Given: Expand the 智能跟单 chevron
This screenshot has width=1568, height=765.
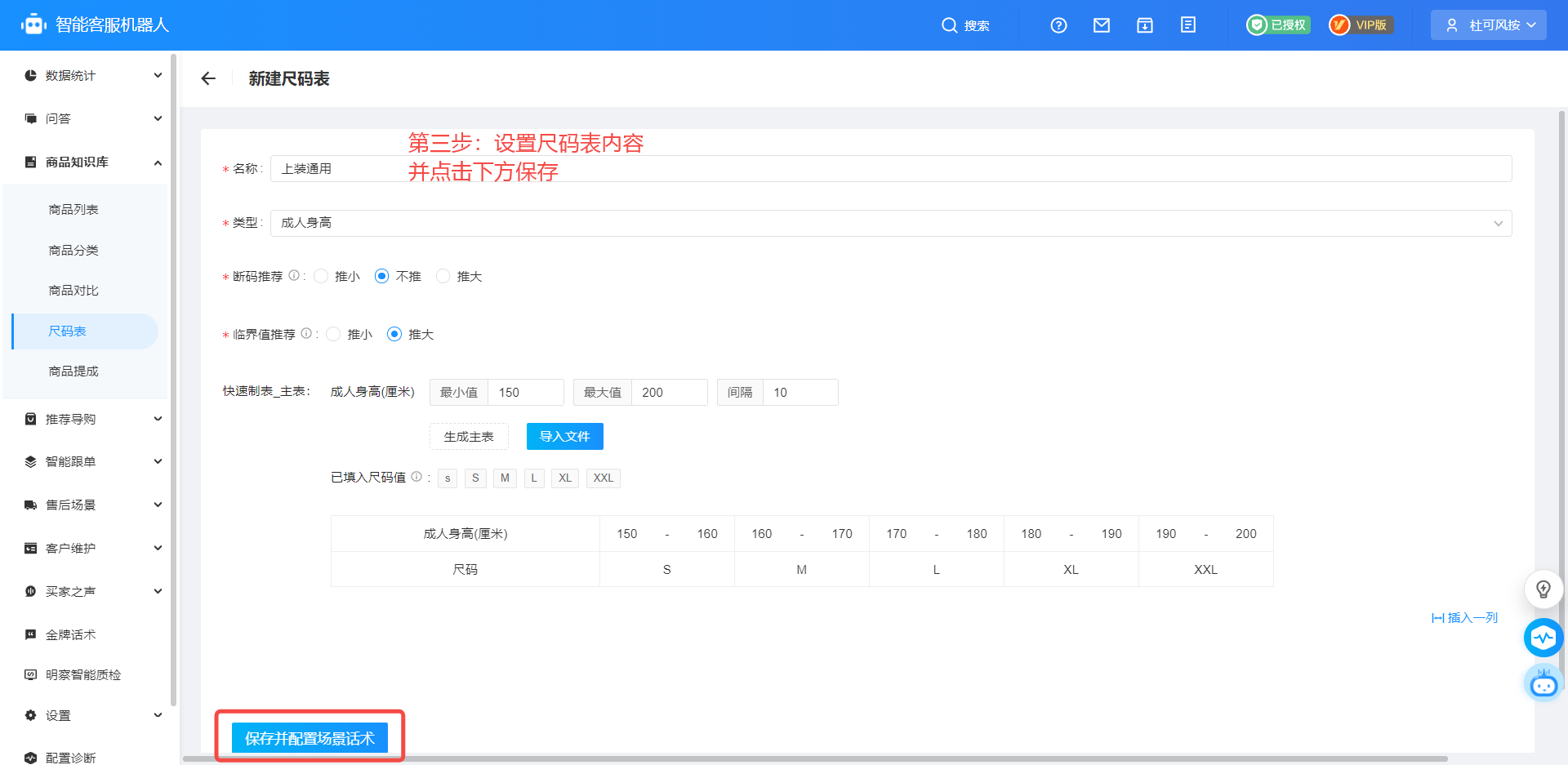Looking at the screenshot, I should click(158, 461).
